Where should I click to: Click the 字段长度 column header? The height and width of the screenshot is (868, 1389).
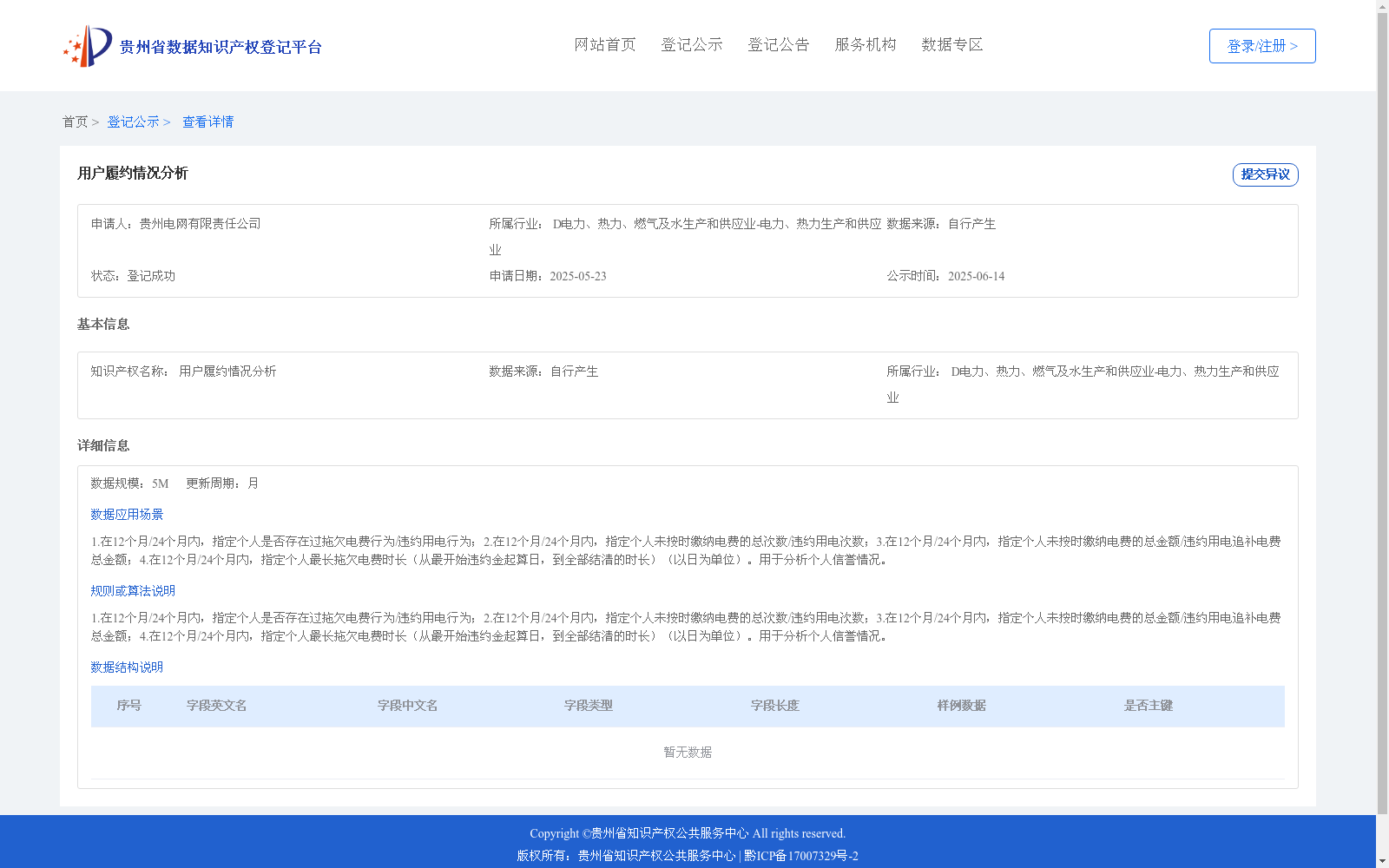pyautogui.click(x=775, y=706)
